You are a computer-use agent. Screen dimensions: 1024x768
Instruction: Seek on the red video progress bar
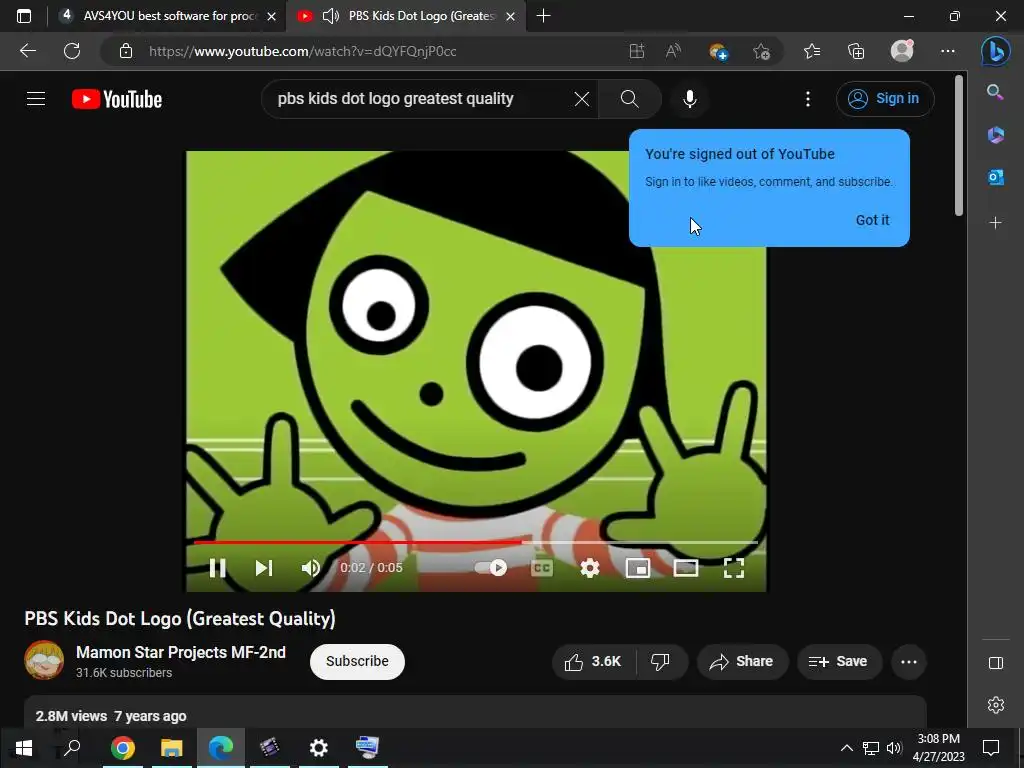click(475, 542)
